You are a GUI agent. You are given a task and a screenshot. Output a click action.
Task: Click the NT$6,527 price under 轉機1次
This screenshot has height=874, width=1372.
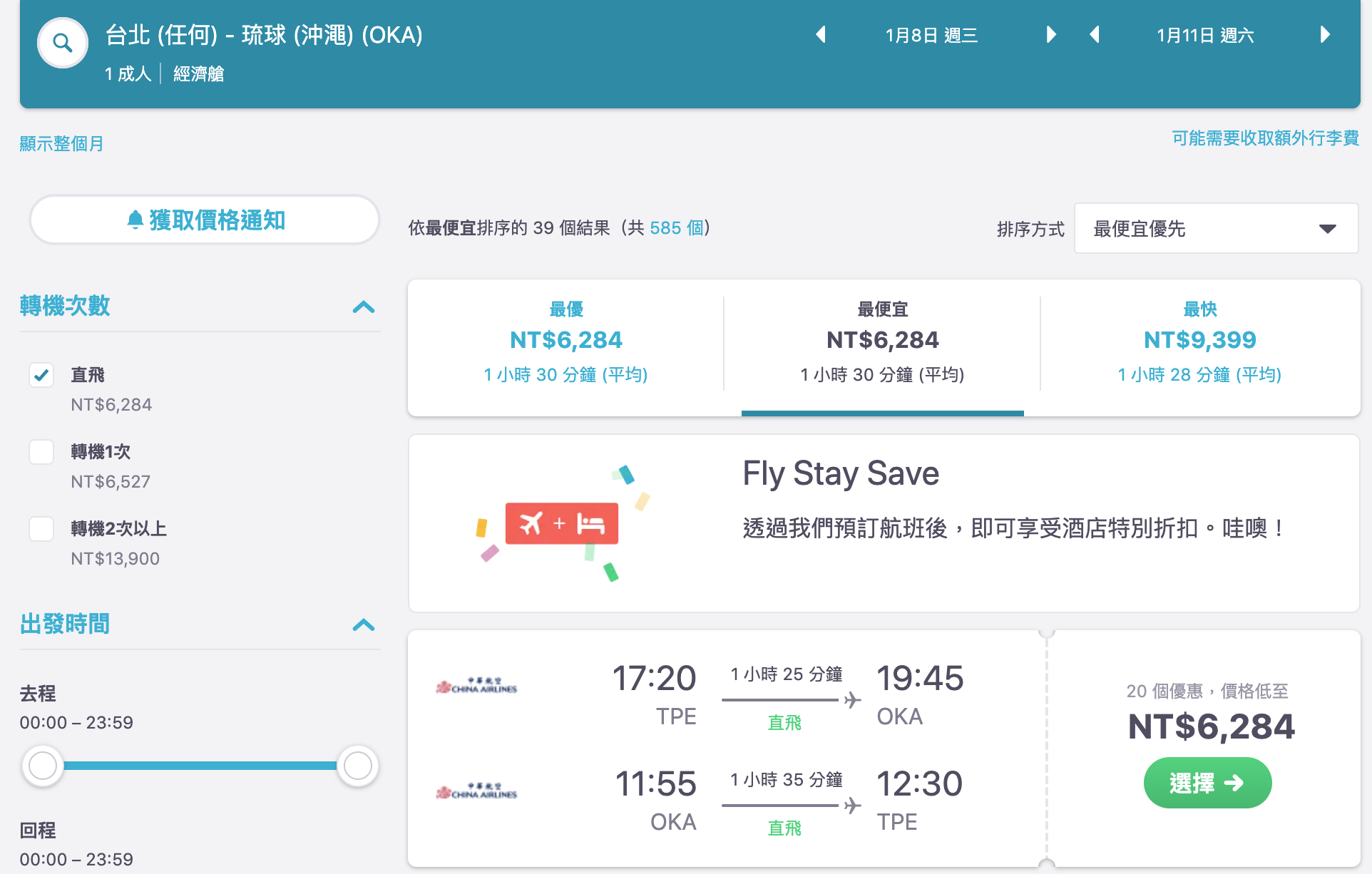pyautogui.click(x=111, y=481)
